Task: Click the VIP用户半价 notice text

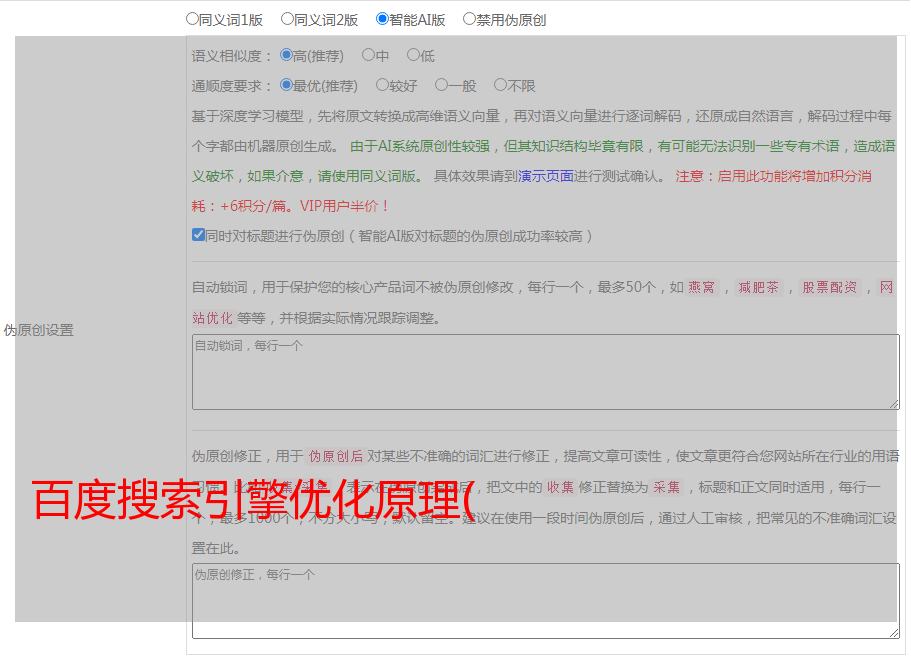Action: coord(343,206)
